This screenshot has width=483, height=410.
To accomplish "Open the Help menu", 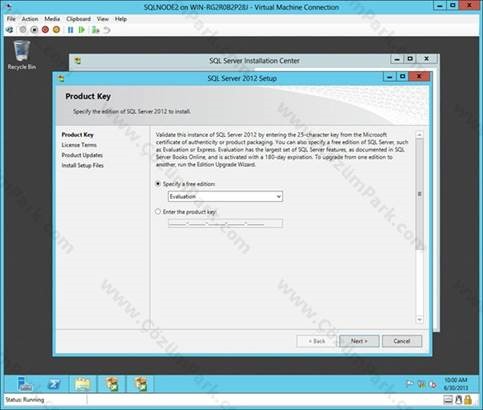I will click(x=121, y=19).
